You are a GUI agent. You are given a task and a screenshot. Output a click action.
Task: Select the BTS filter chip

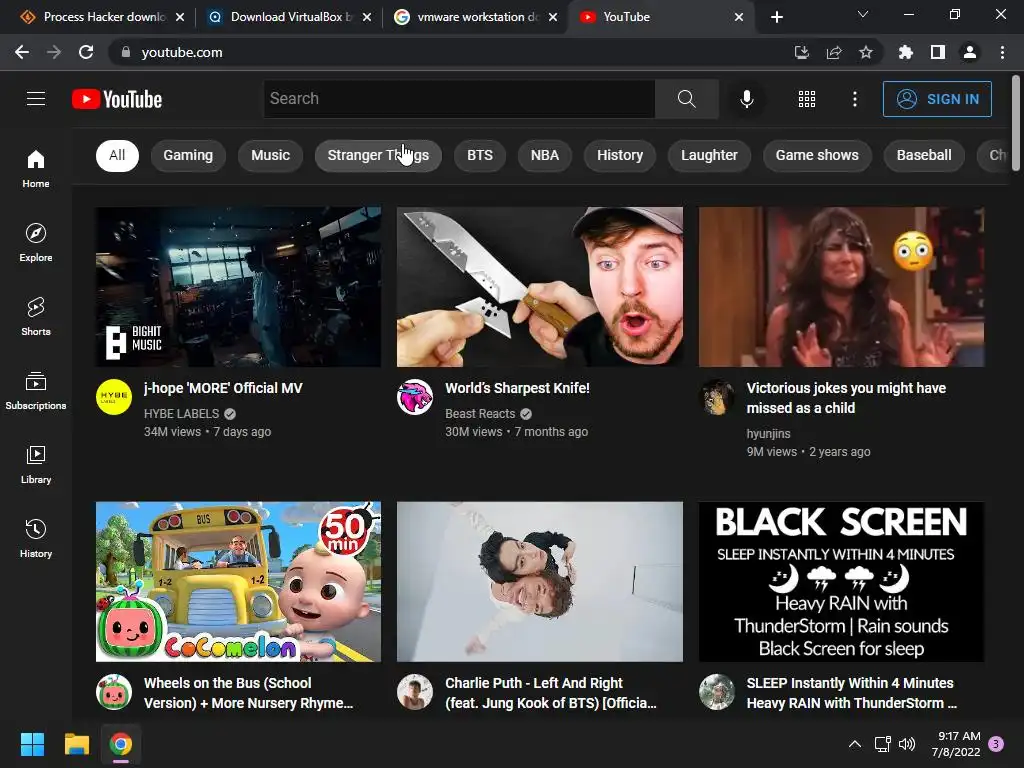click(479, 155)
